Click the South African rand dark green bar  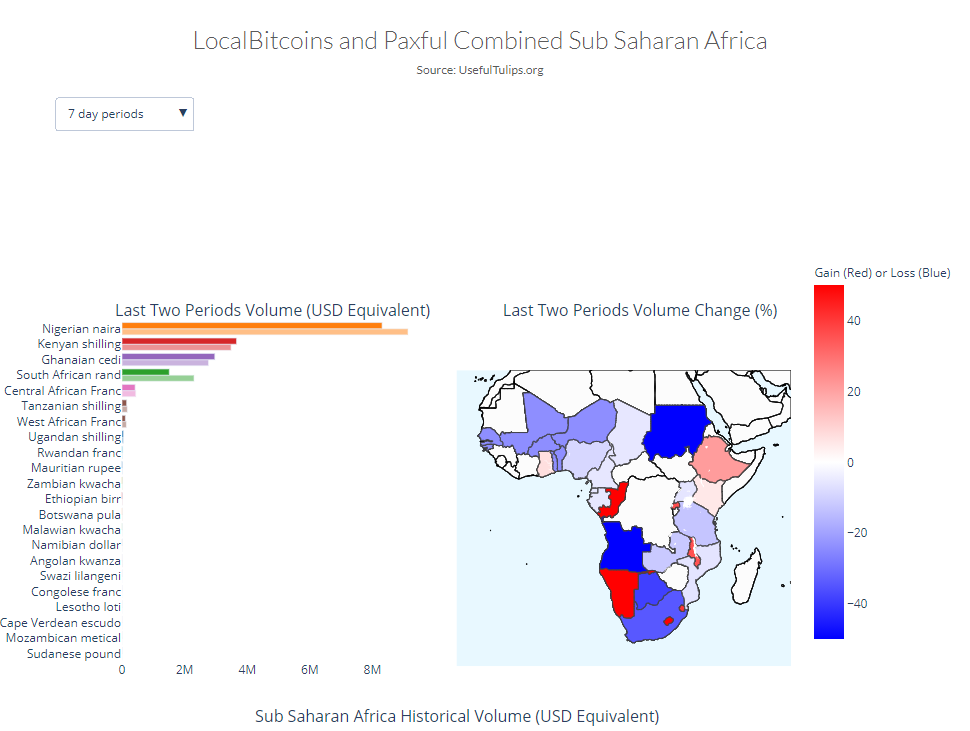tap(145, 372)
